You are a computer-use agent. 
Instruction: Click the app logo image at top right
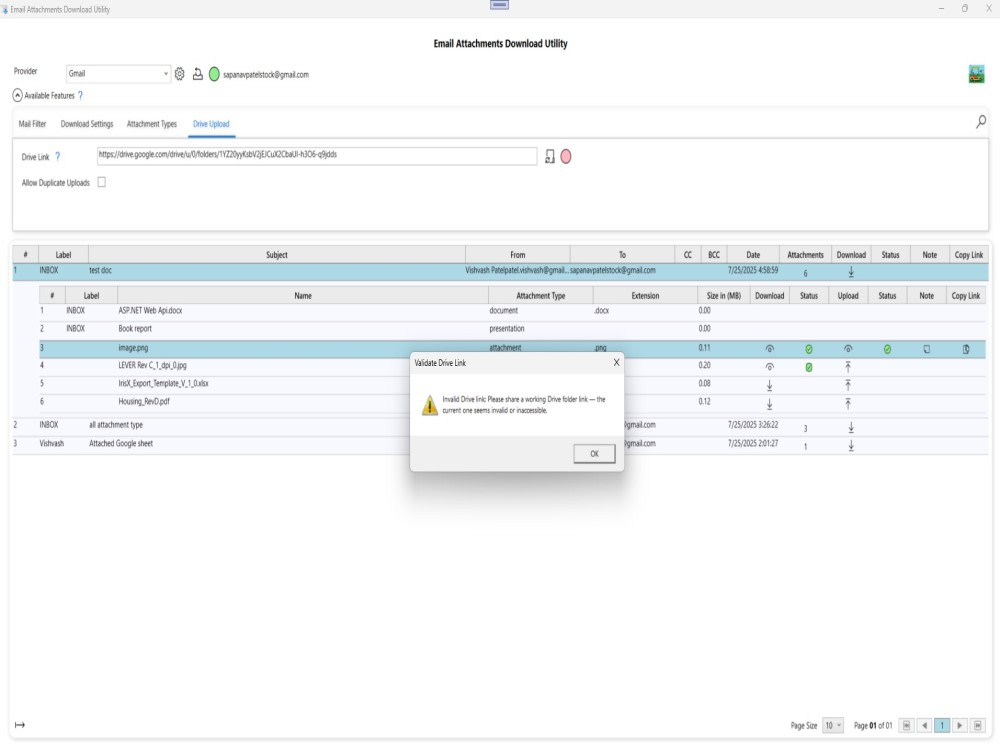(x=976, y=74)
